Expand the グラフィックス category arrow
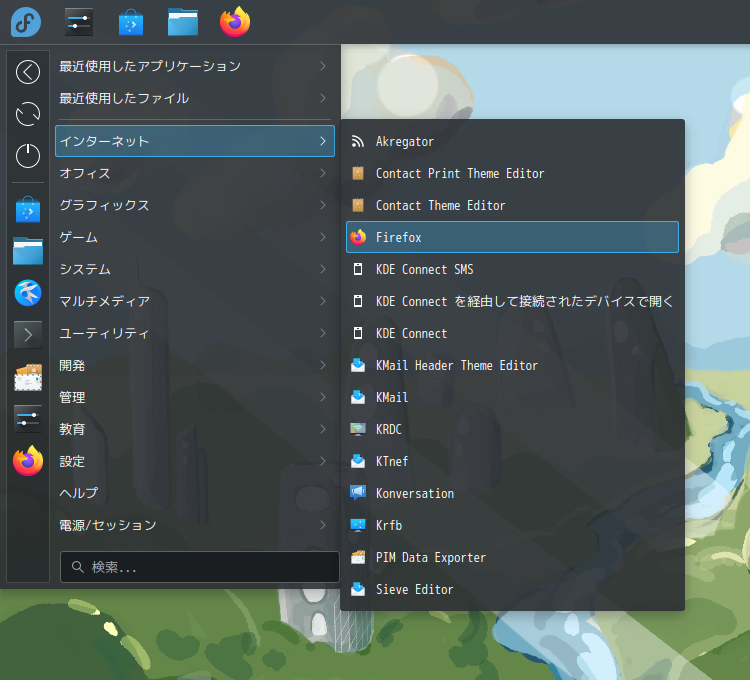 click(x=323, y=205)
